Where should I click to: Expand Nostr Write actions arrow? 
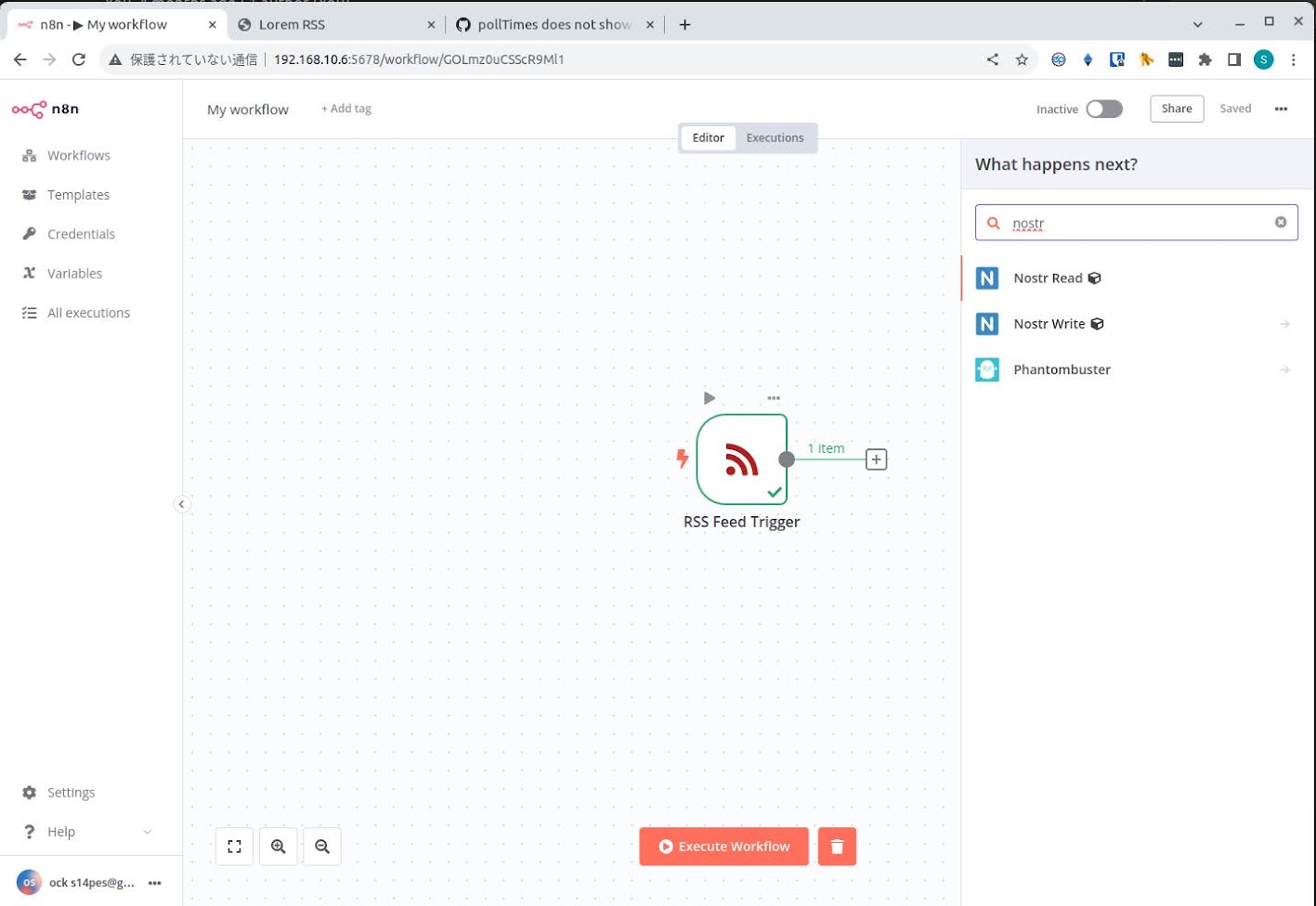1284,324
